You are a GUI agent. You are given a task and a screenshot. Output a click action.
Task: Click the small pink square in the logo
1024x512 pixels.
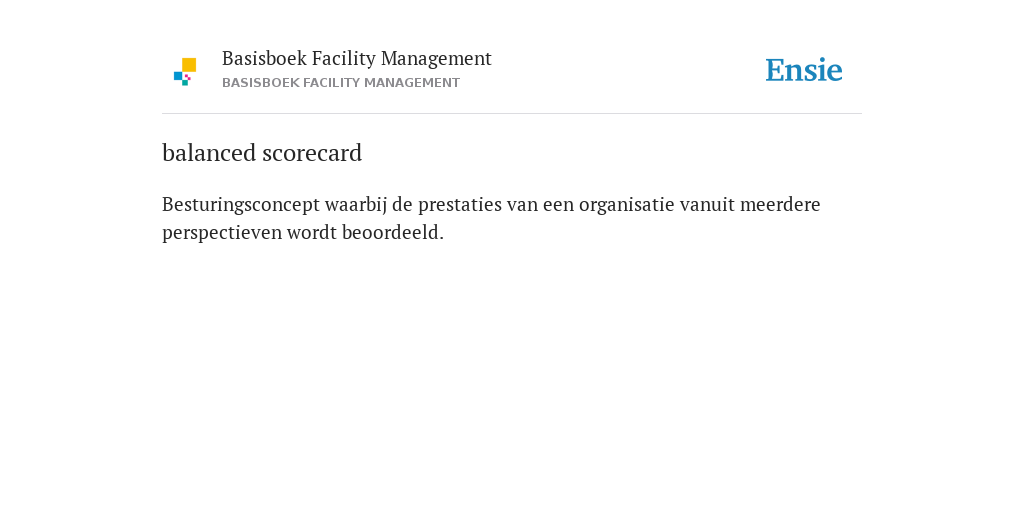(x=187, y=77)
